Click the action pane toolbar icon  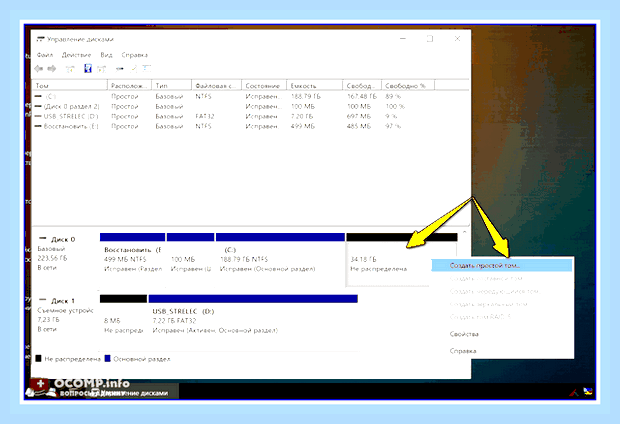click(x=102, y=69)
